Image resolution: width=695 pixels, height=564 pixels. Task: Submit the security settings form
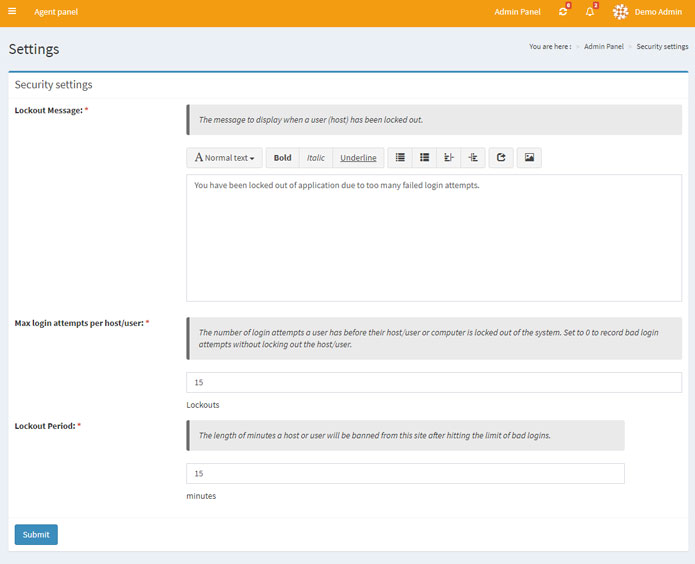pos(36,534)
